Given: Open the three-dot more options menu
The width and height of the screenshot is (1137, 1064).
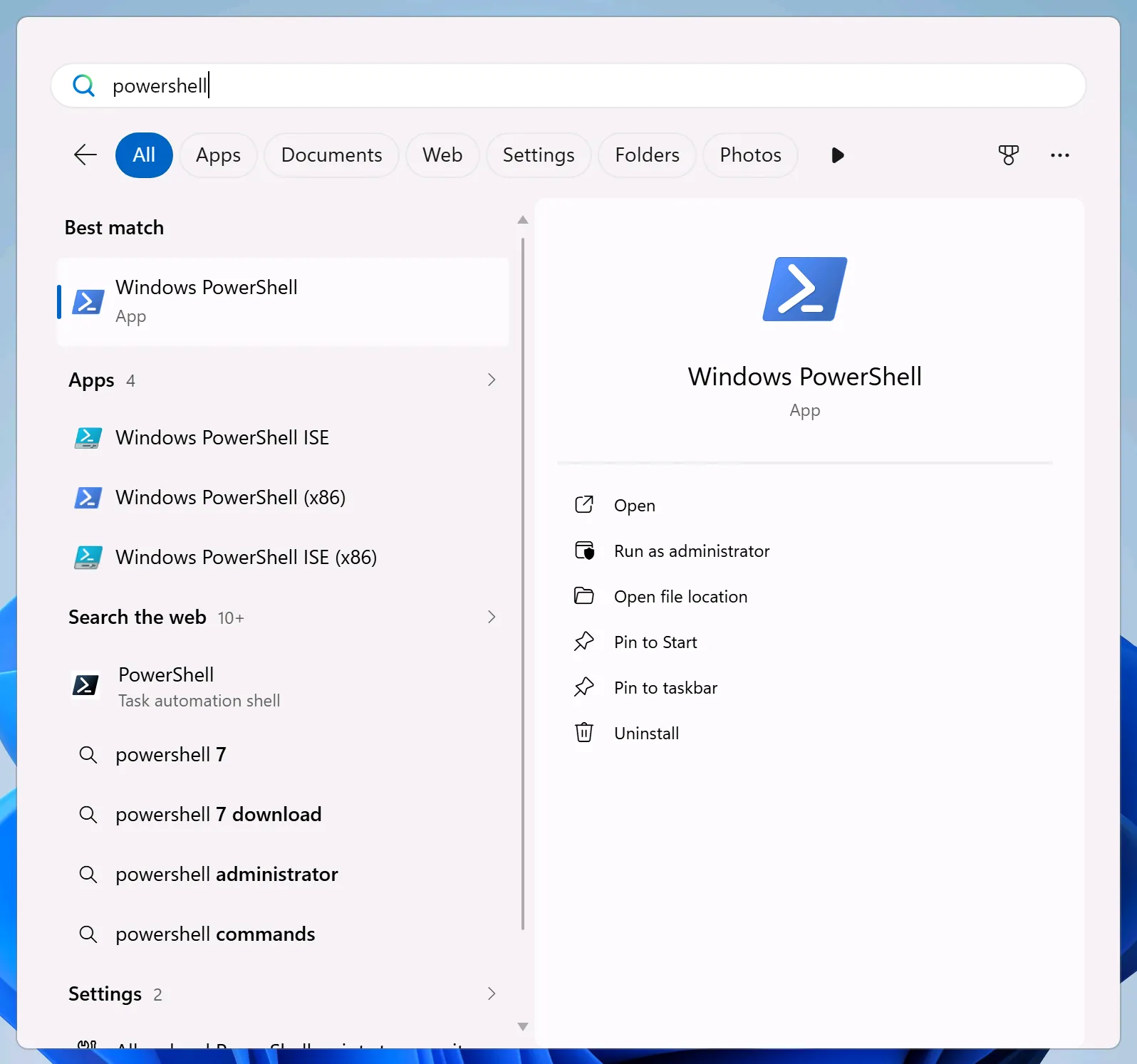Looking at the screenshot, I should [x=1059, y=155].
